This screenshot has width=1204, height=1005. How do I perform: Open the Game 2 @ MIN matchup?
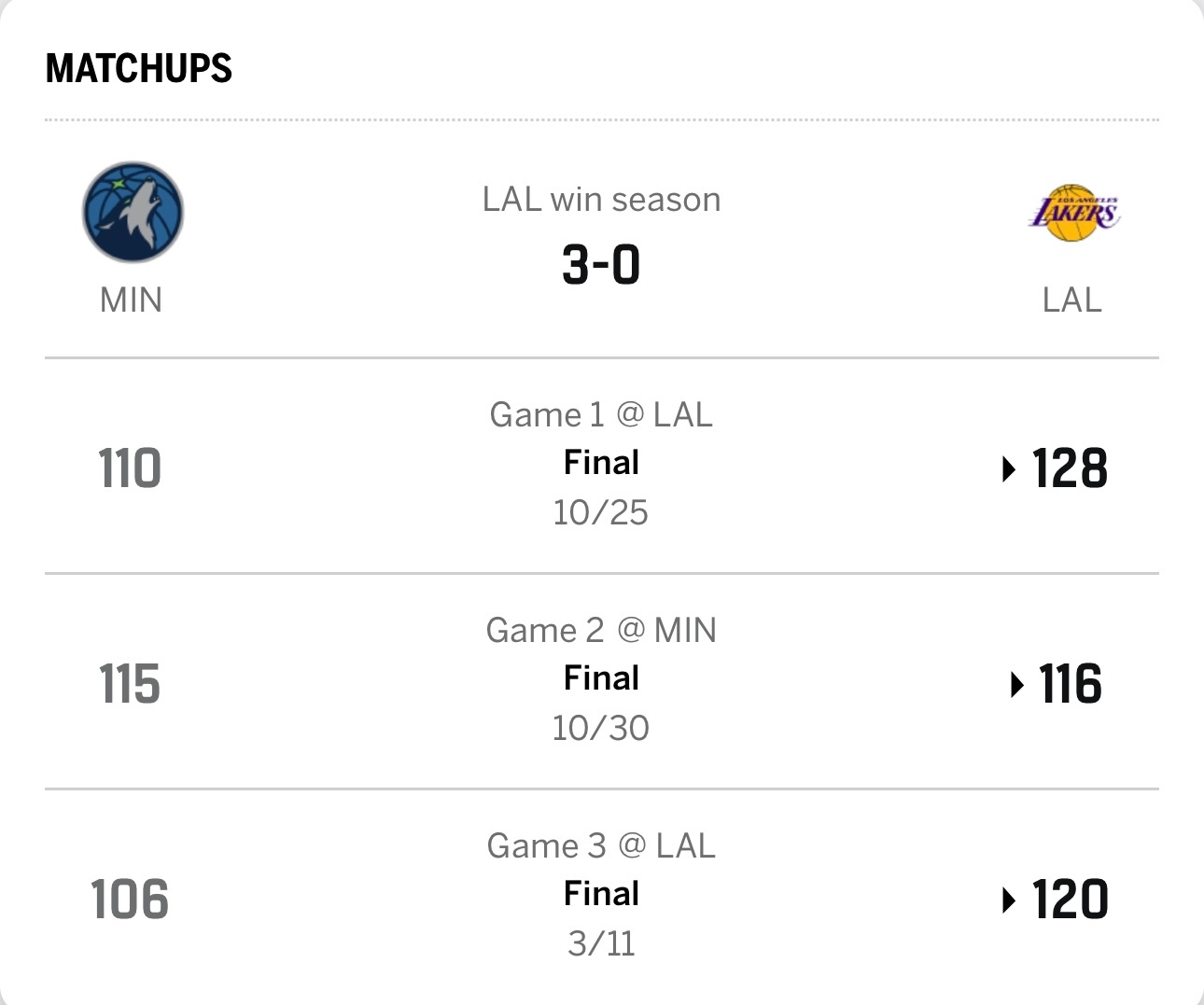click(x=601, y=630)
